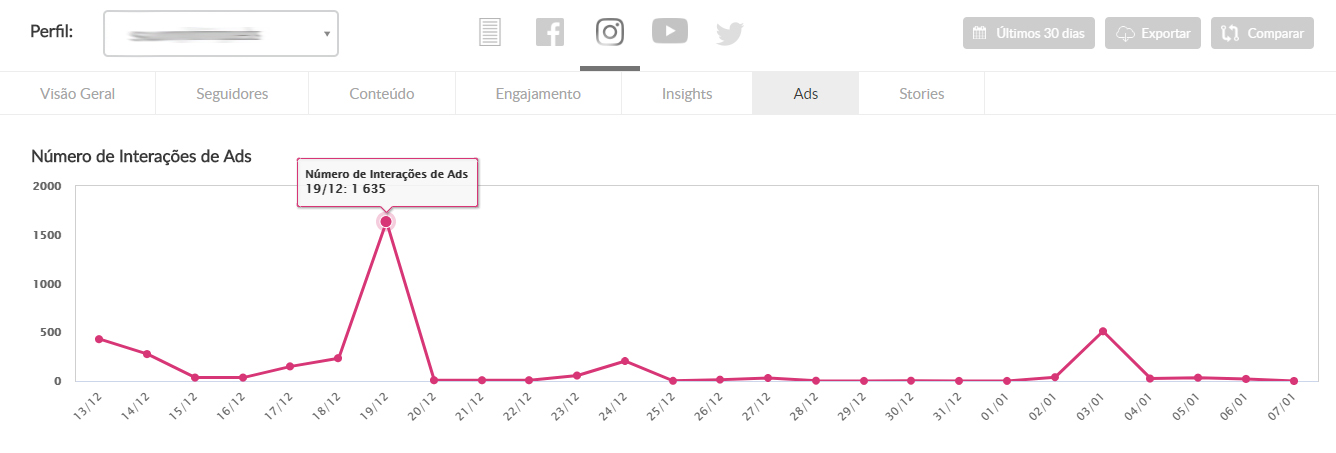Image resolution: width=1336 pixels, height=453 pixels.
Task: Click the calendar icon in Últimos 30 dias
Action: tap(980, 34)
